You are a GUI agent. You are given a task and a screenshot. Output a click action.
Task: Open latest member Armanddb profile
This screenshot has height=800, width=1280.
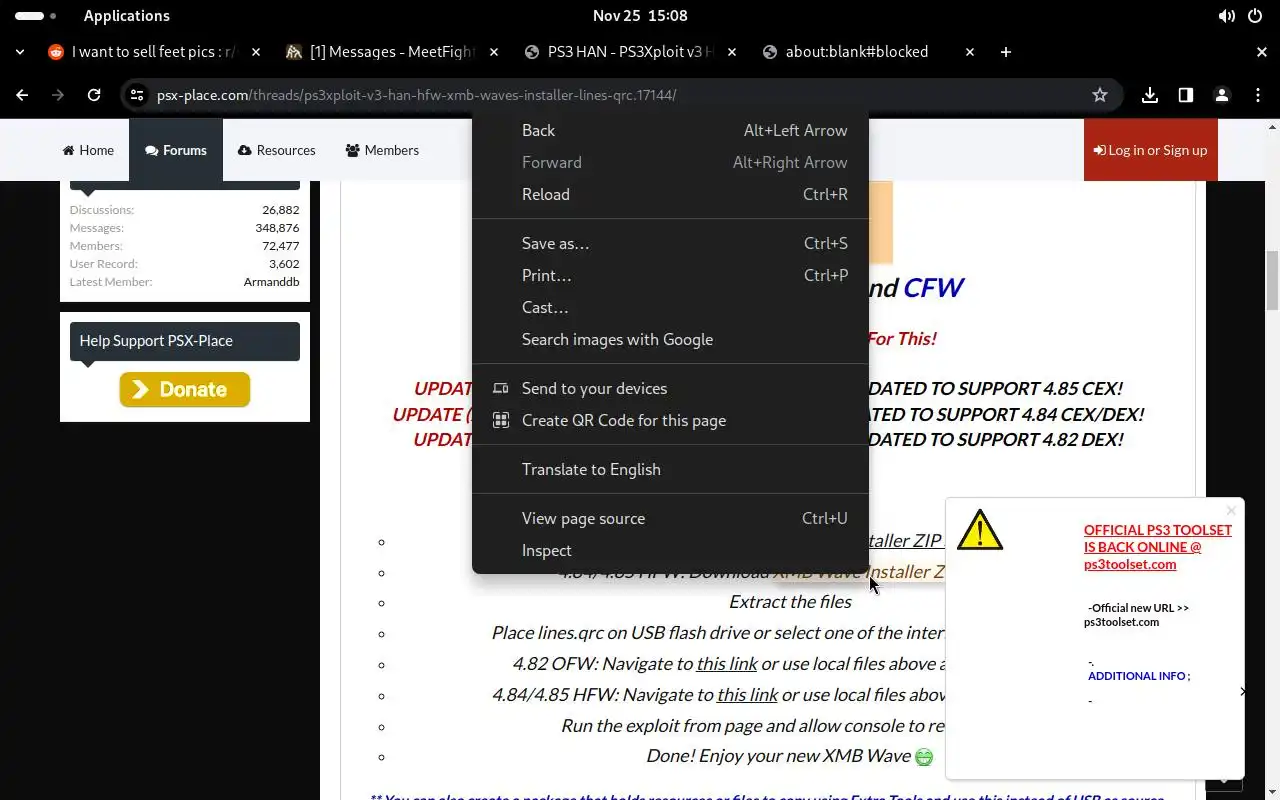[x=271, y=282]
